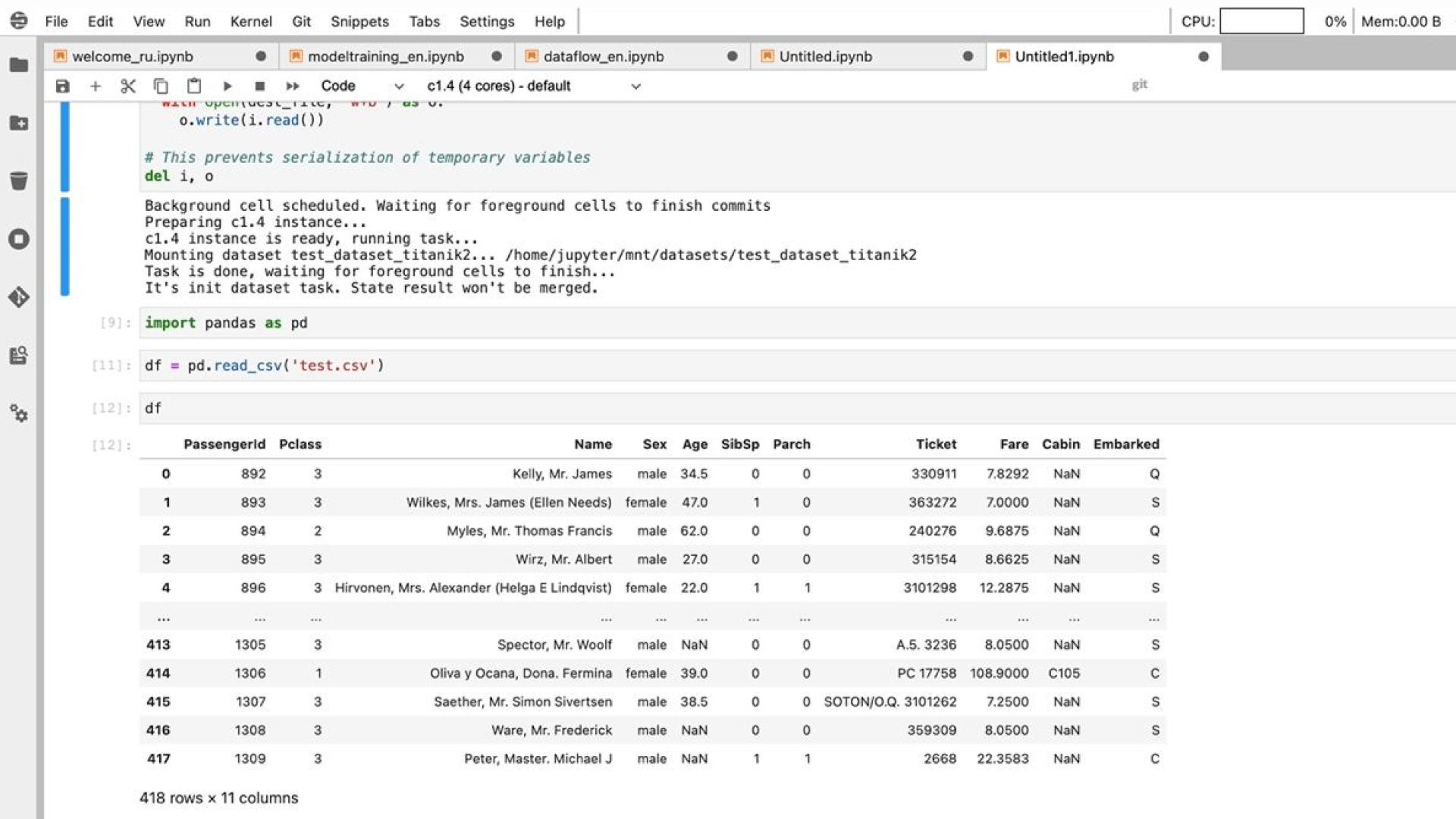Click the ticket 'SOTON/O.Q. 3101262' cell

click(890, 702)
